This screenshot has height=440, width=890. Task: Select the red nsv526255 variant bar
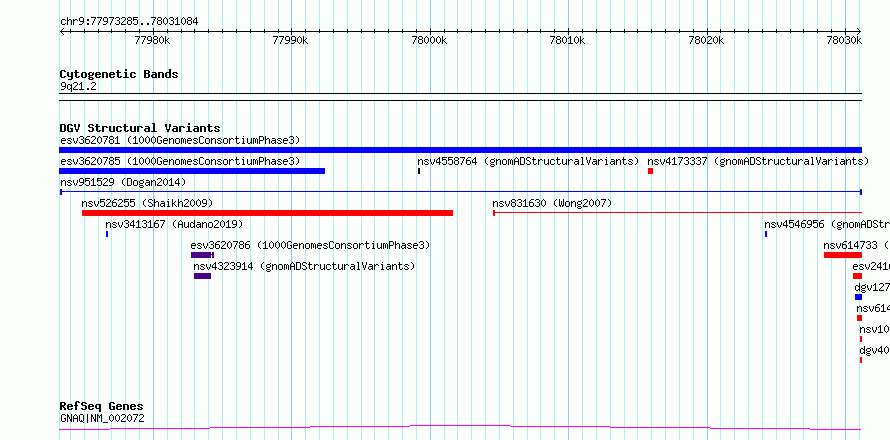[x=267, y=213]
